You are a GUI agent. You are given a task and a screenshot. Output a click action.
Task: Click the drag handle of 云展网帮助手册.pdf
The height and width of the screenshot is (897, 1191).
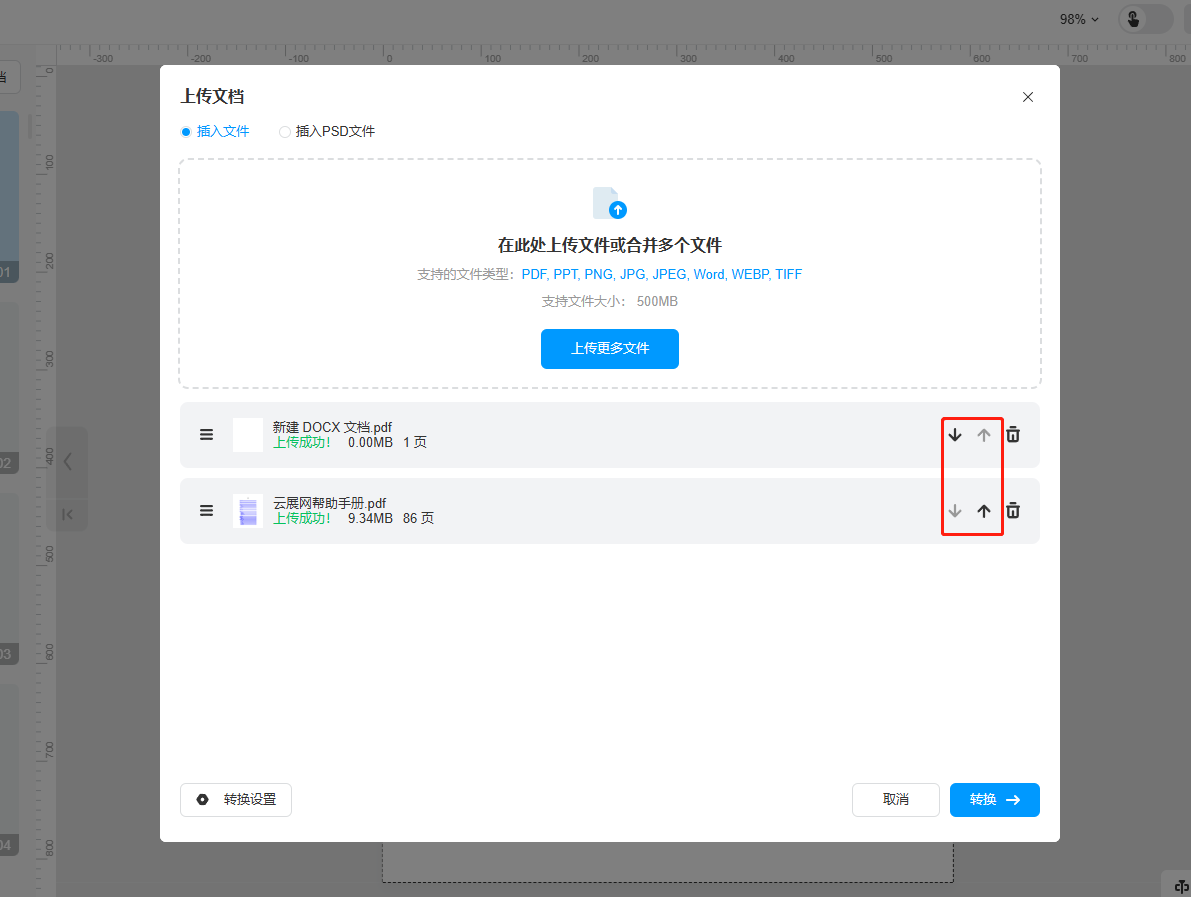[x=206, y=511]
